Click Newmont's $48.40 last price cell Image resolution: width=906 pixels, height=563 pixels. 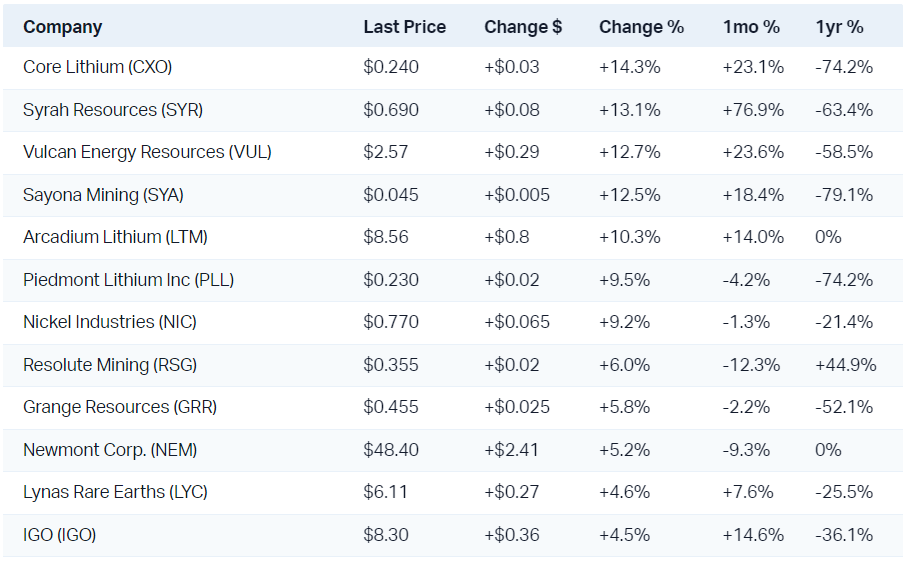pyautogui.click(x=391, y=450)
